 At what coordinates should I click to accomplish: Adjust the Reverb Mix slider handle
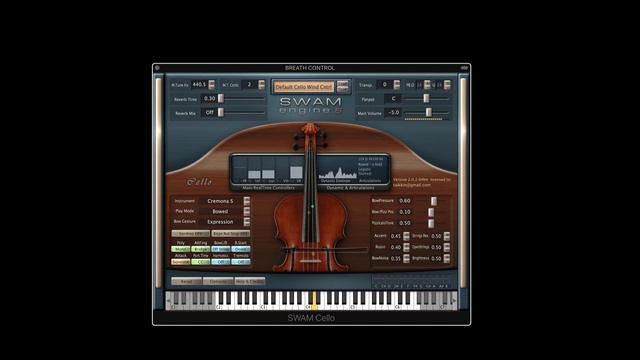click(x=221, y=112)
